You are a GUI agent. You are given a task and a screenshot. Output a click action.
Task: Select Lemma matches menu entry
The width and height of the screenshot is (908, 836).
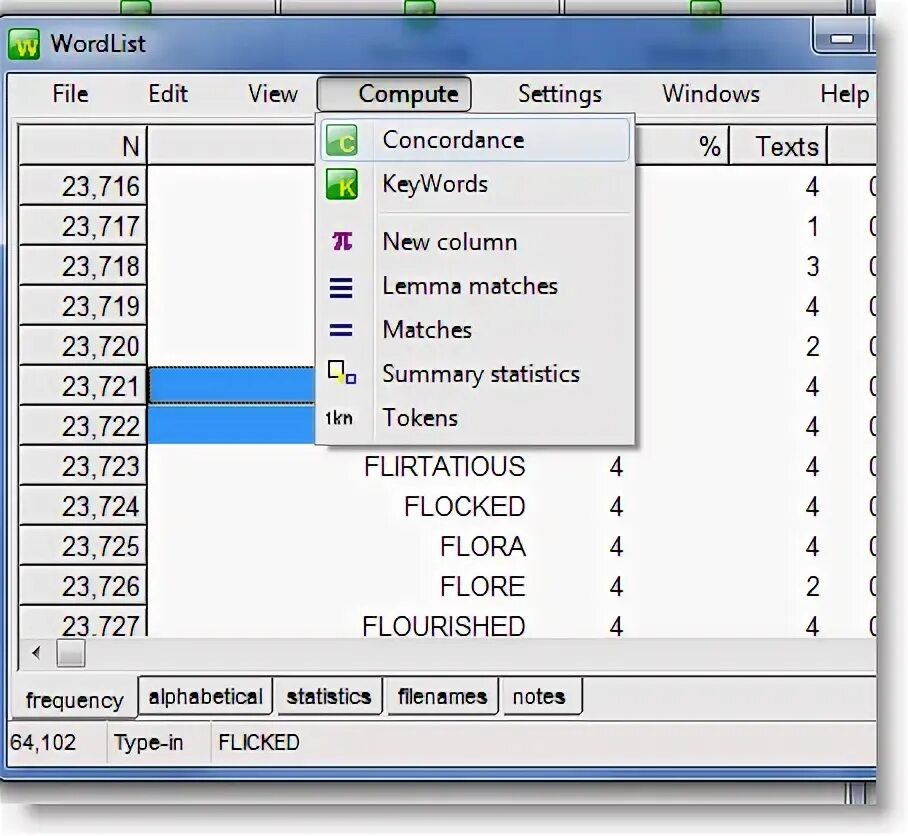point(475,286)
